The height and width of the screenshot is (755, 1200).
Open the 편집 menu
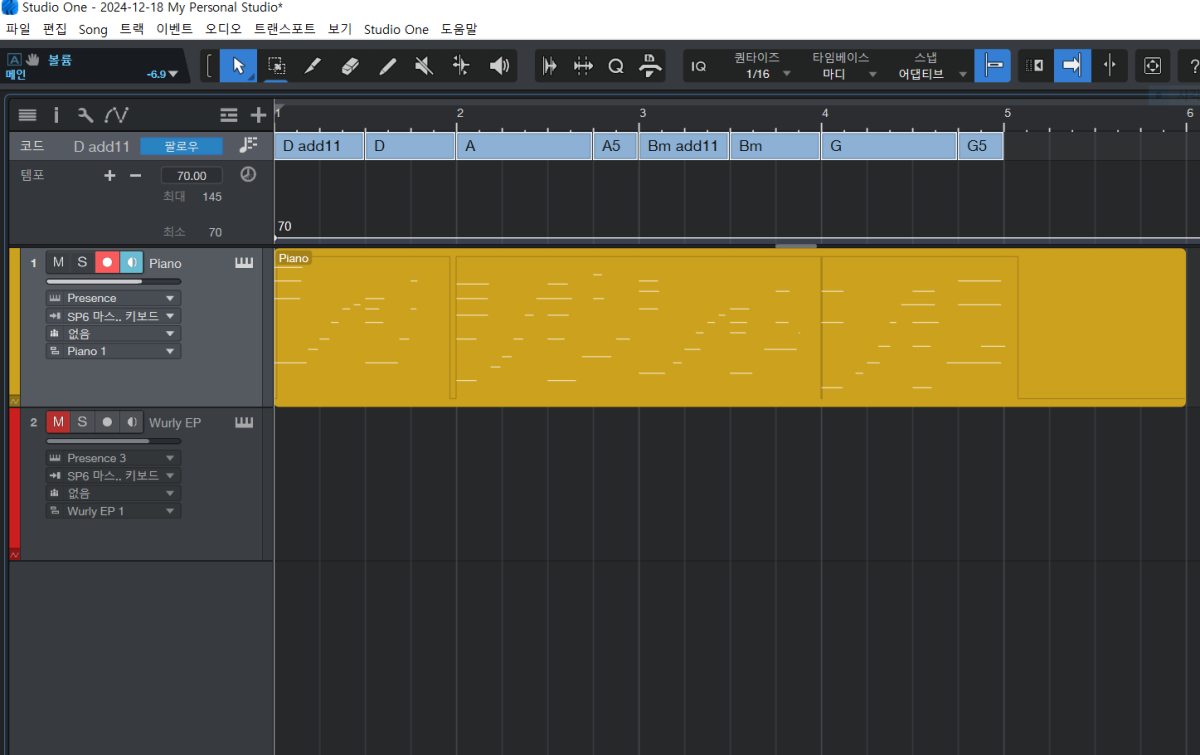(x=55, y=29)
